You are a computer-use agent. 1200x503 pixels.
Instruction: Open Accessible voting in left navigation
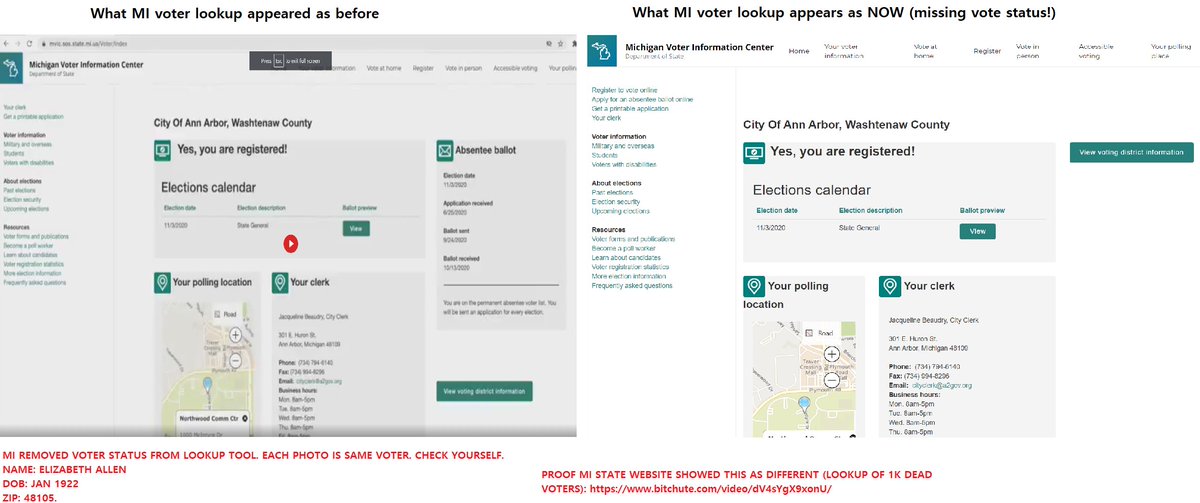pos(515,67)
